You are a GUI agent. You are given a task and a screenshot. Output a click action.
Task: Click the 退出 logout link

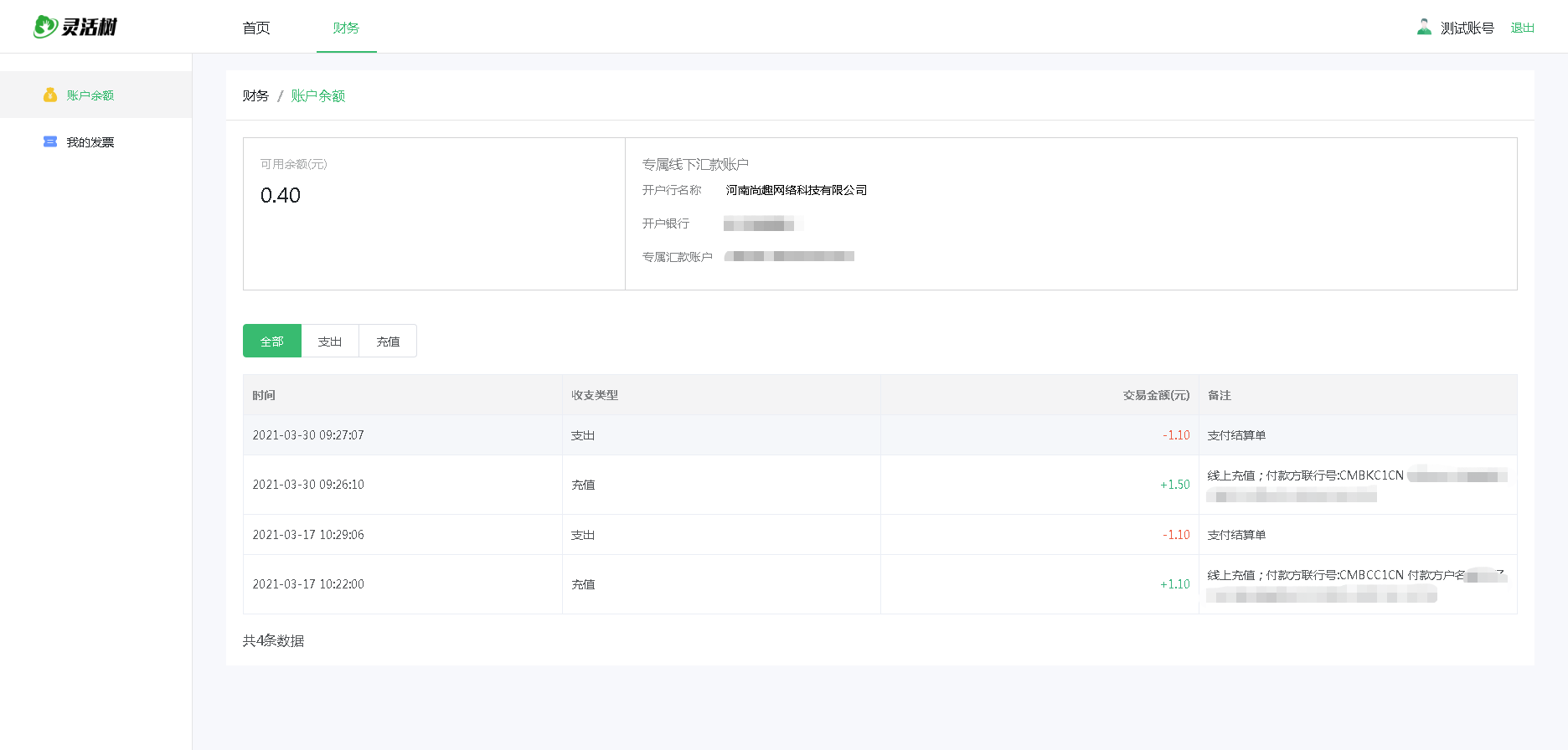pos(1523,28)
